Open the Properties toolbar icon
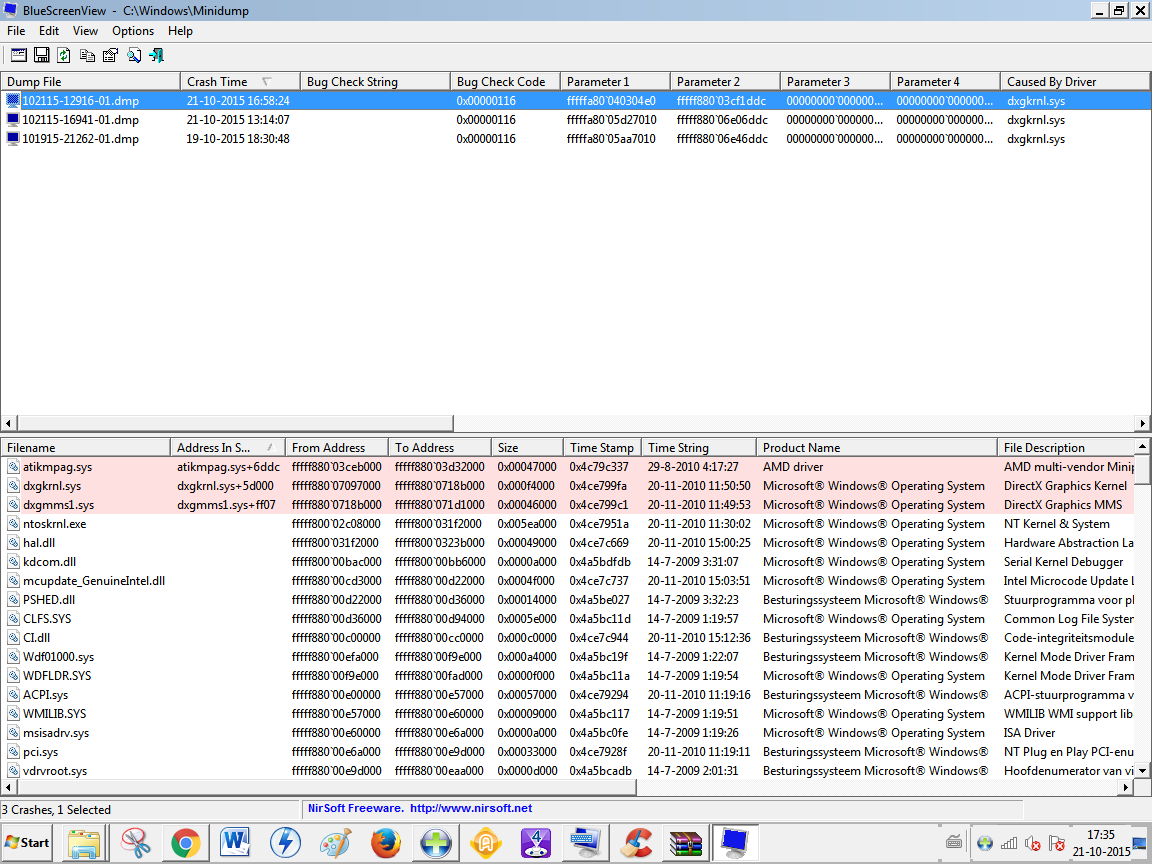1152x864 pixels. (x=110, y=55)
